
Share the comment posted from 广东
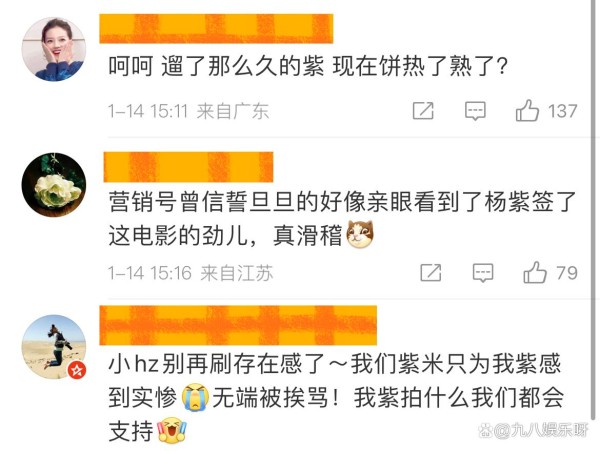point(423,111)
